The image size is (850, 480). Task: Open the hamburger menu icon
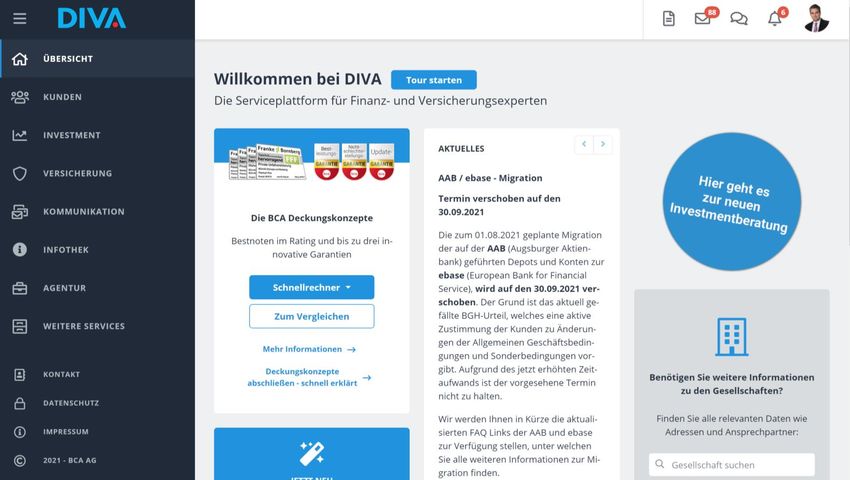(20, 19)
